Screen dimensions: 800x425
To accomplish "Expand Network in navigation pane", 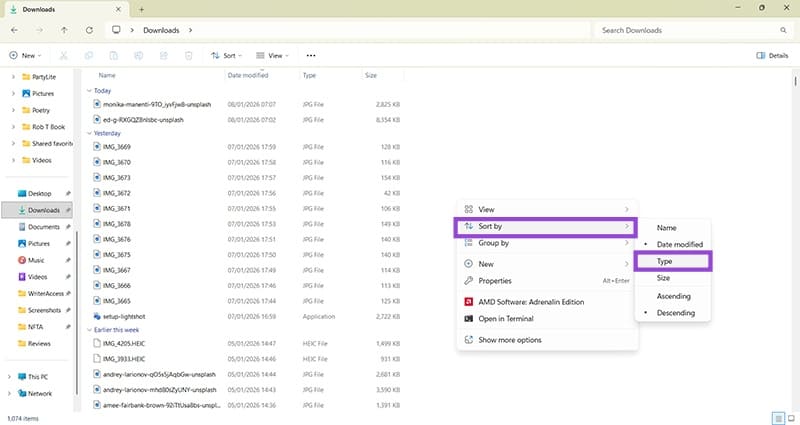I will (9, 393).
